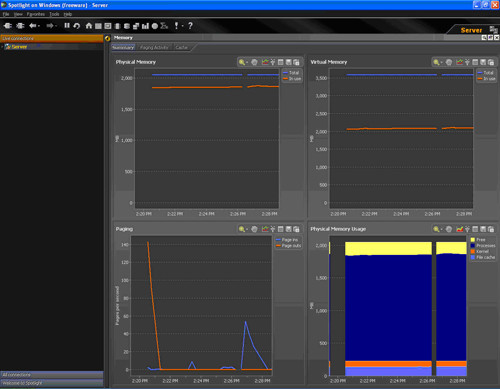Click the rightmost copy icon on Physical Memory chart
Screen dimensions: 500x389
(296, 62)
